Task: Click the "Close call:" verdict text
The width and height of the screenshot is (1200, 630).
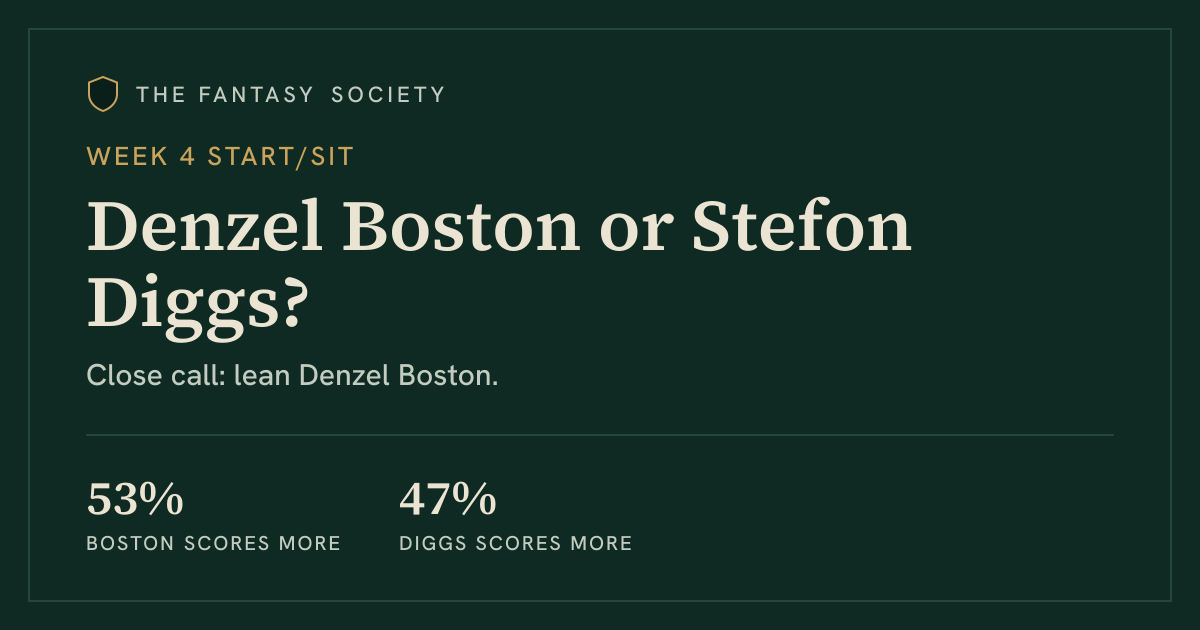Action: (156, 376)
